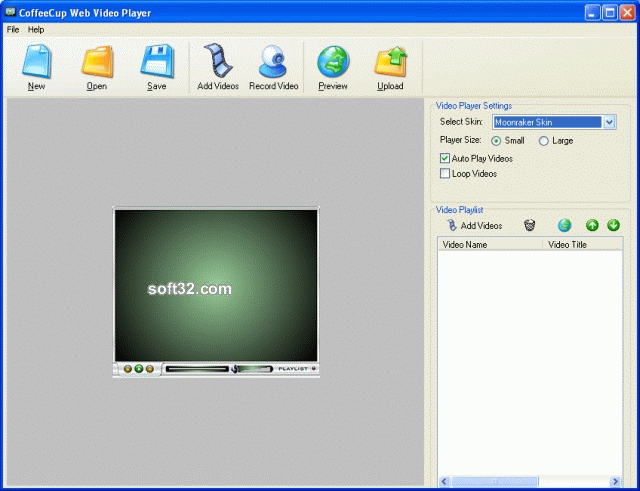
Task: Preview the player with the globe icon
Action: [x=333, y=67]
